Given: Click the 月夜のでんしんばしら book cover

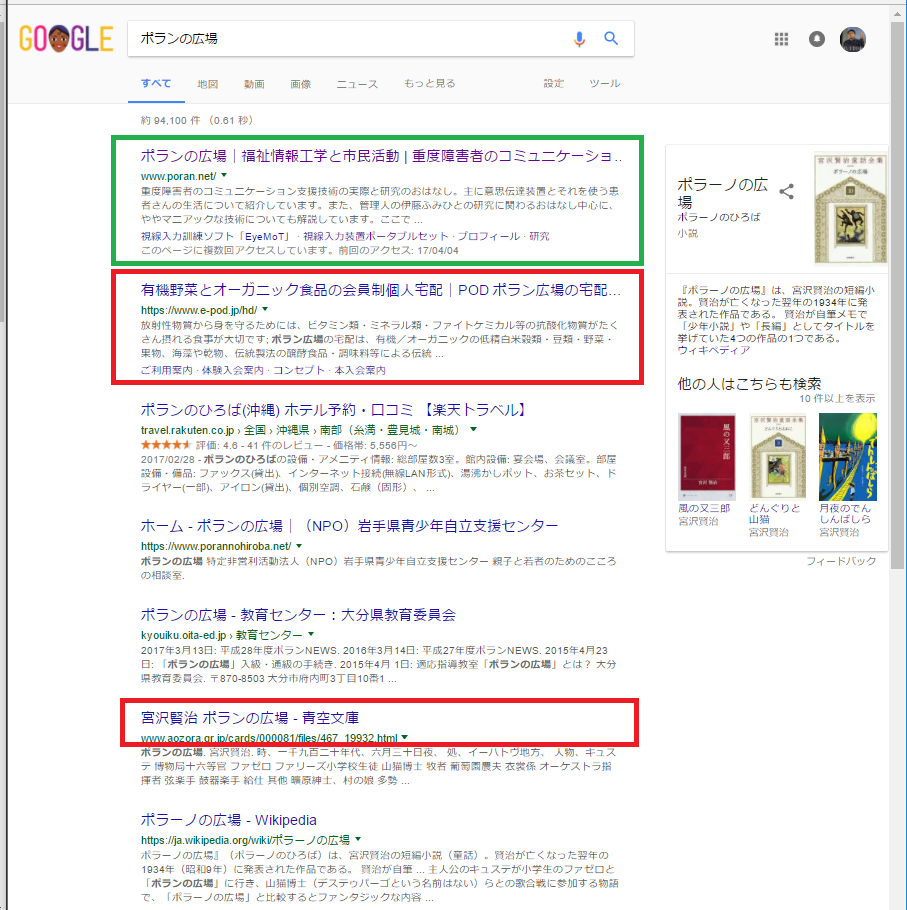Looking at the screenshot, I should pos(847,457).
